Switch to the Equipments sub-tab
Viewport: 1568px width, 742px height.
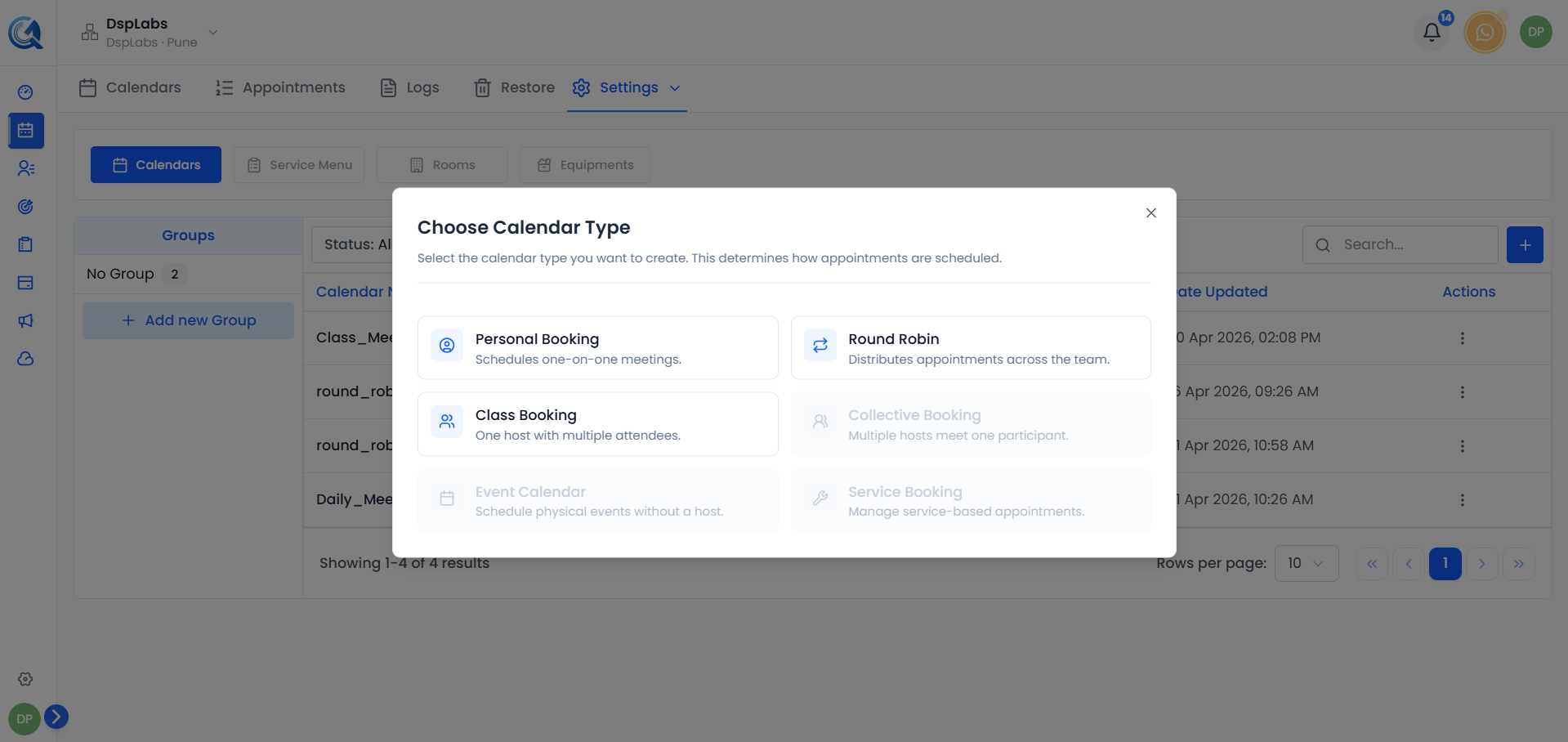click(x=585, y=165)
